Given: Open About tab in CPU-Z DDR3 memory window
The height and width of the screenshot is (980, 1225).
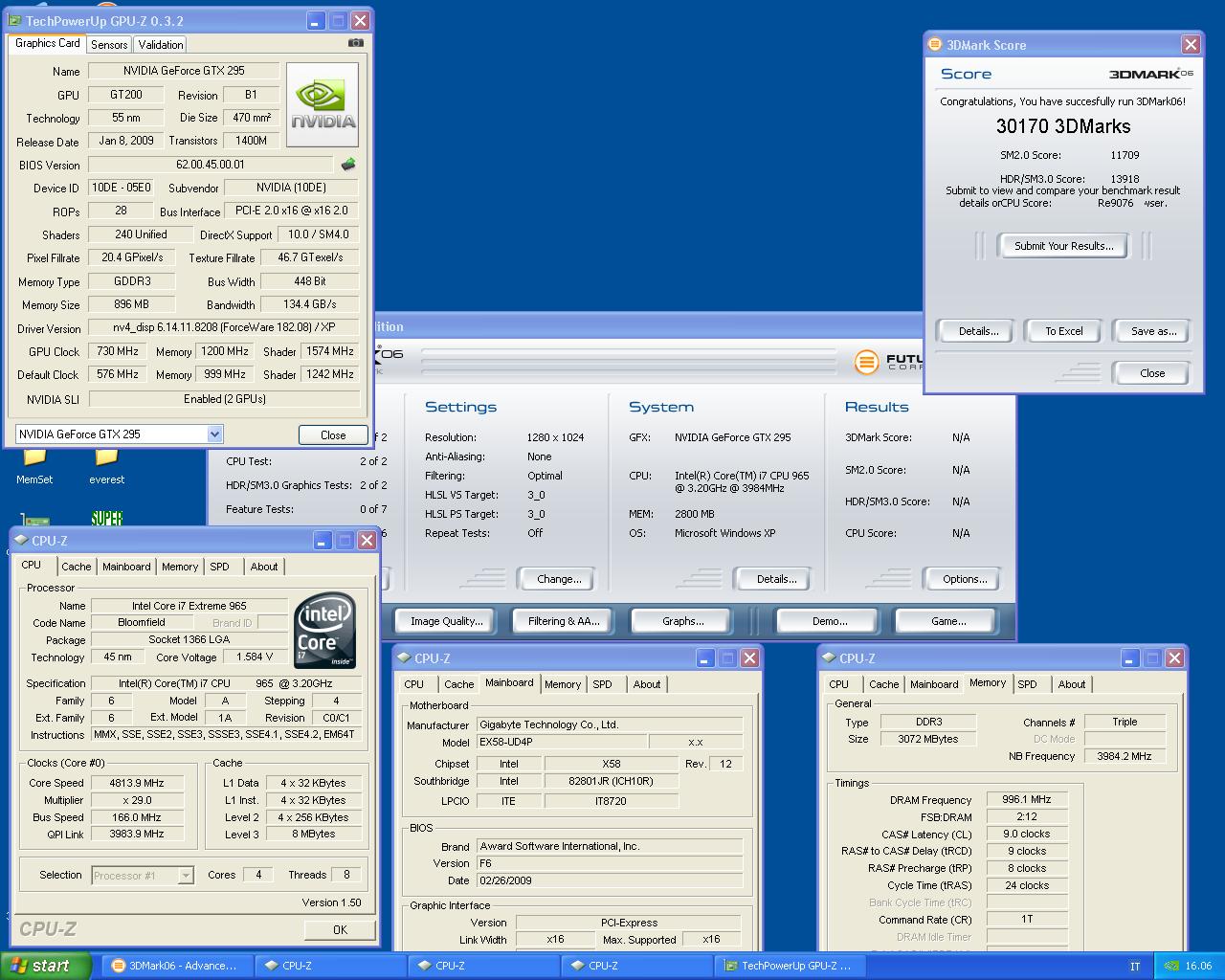Looking at the screenshot, I should coord(1072,684).
